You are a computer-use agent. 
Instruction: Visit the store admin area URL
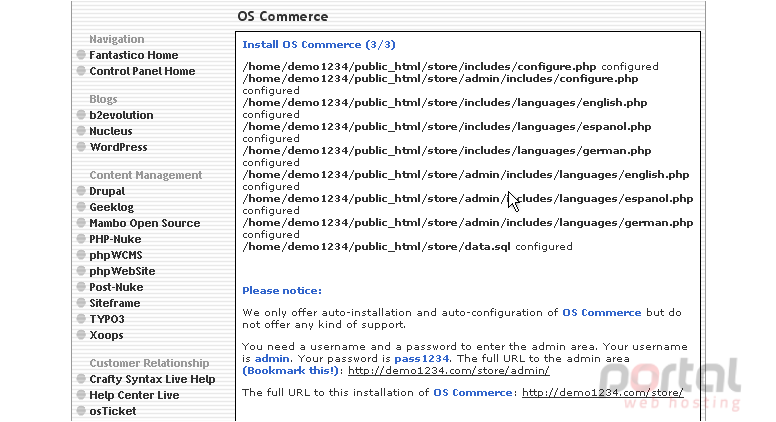click(448, 371)
